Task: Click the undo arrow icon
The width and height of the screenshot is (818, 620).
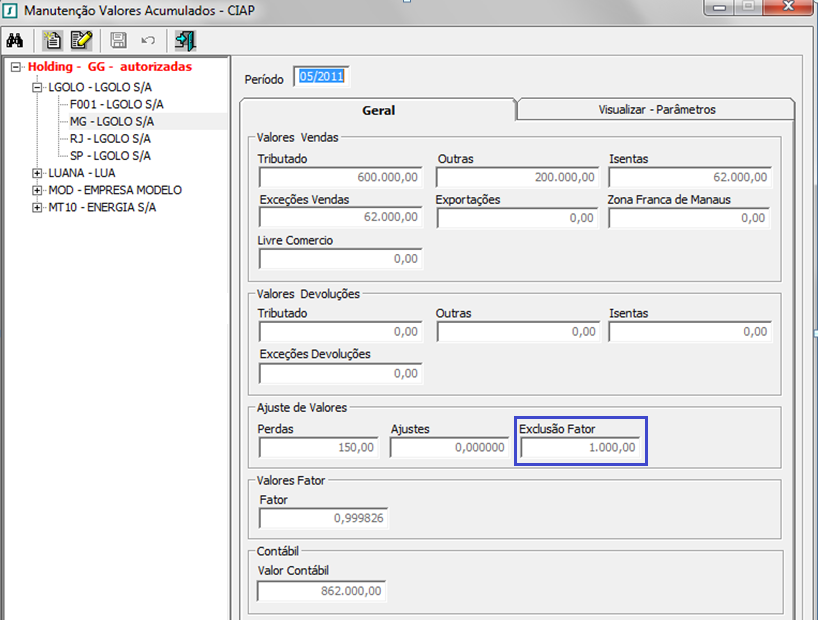Action: (148, 41)
